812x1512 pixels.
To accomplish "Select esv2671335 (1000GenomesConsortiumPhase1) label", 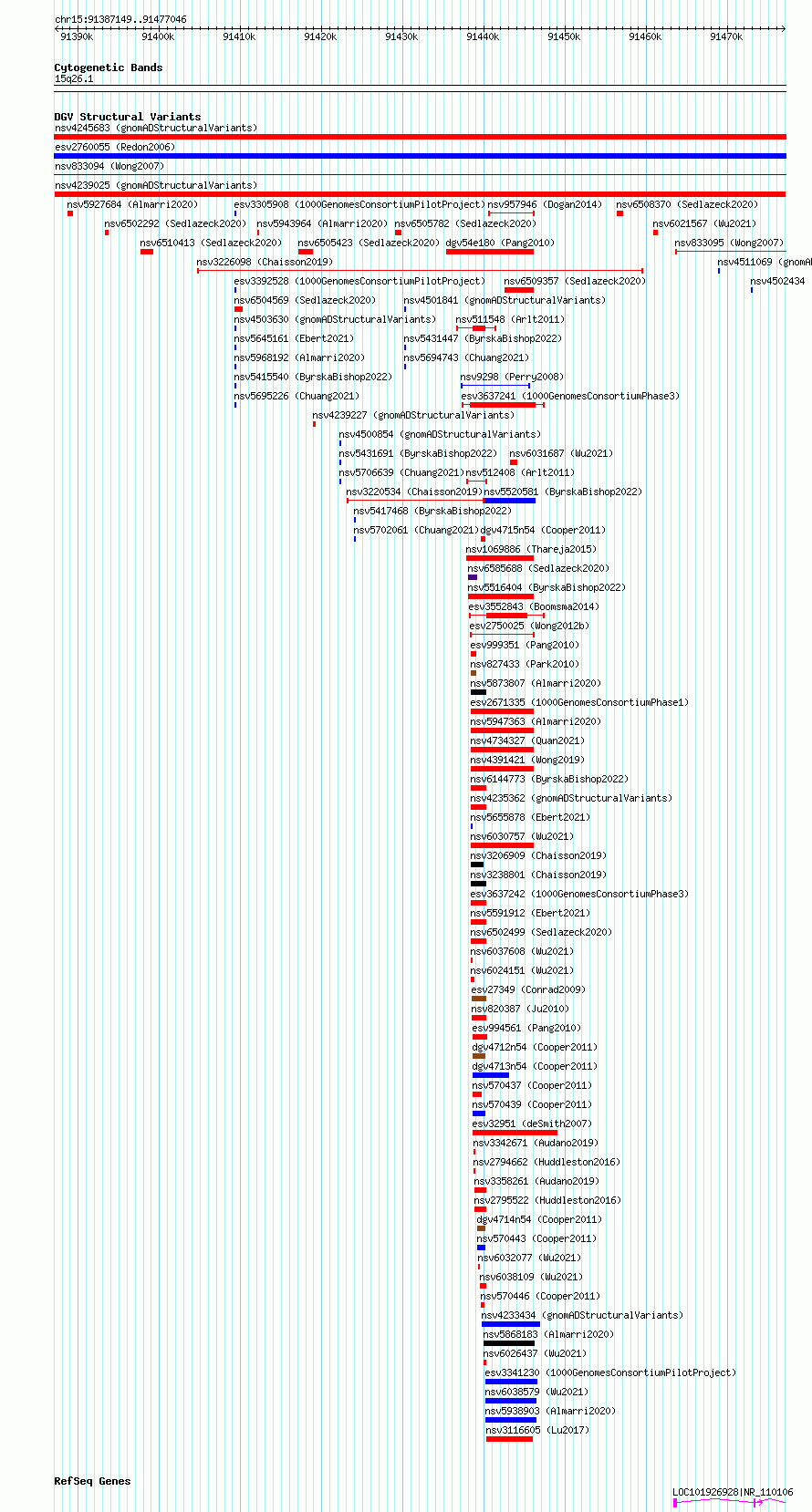I will (x=579, y=702).
